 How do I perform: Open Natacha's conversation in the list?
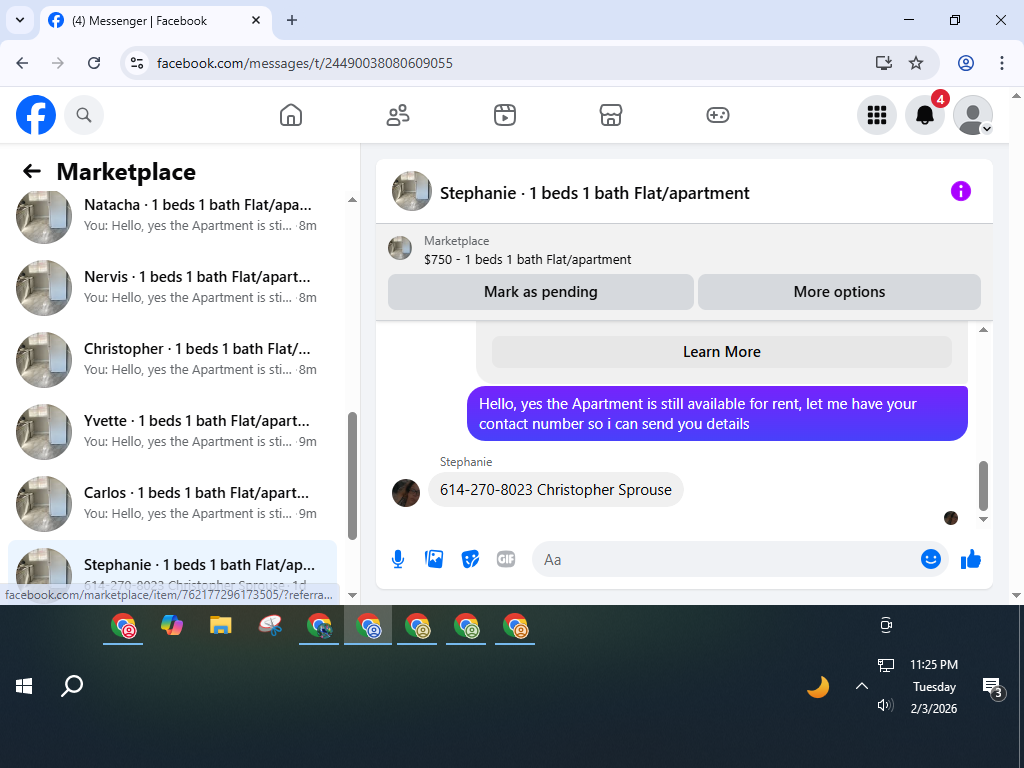click(173, 216)
